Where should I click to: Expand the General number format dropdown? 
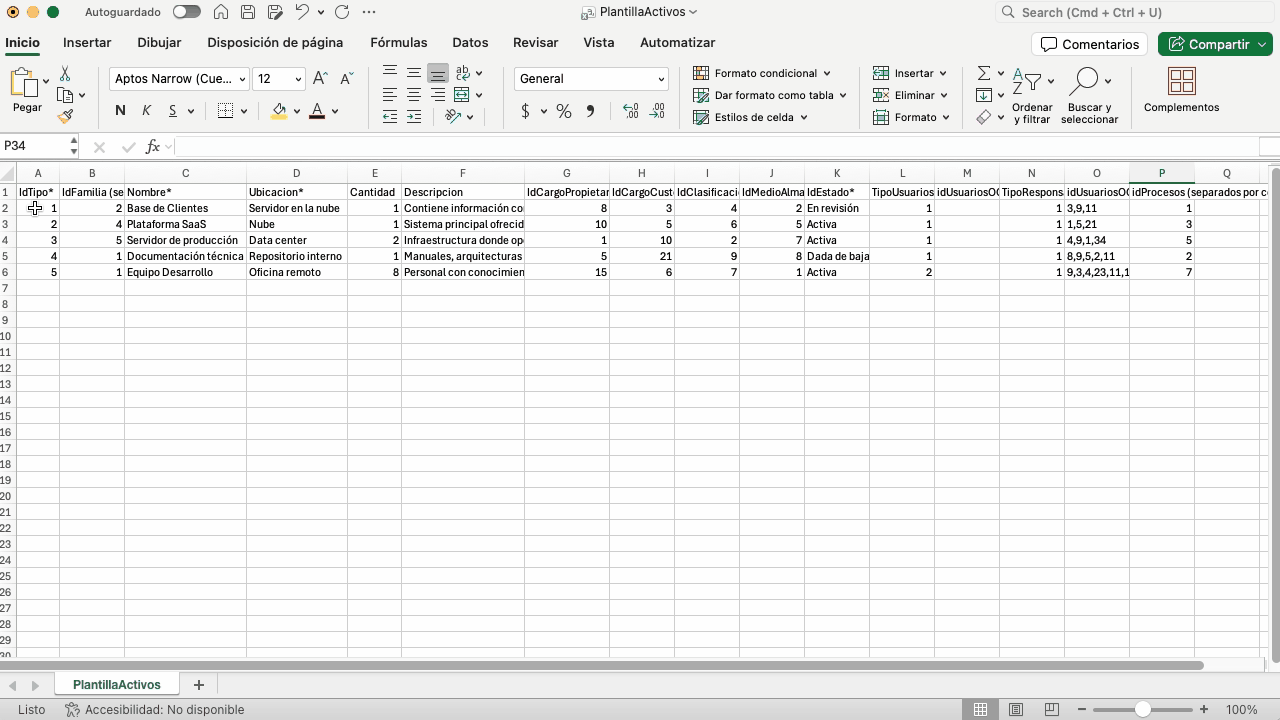661,79
